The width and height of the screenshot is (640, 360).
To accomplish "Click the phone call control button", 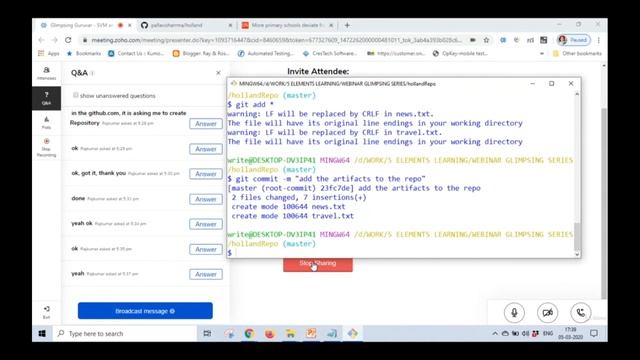I will point(580,313).
